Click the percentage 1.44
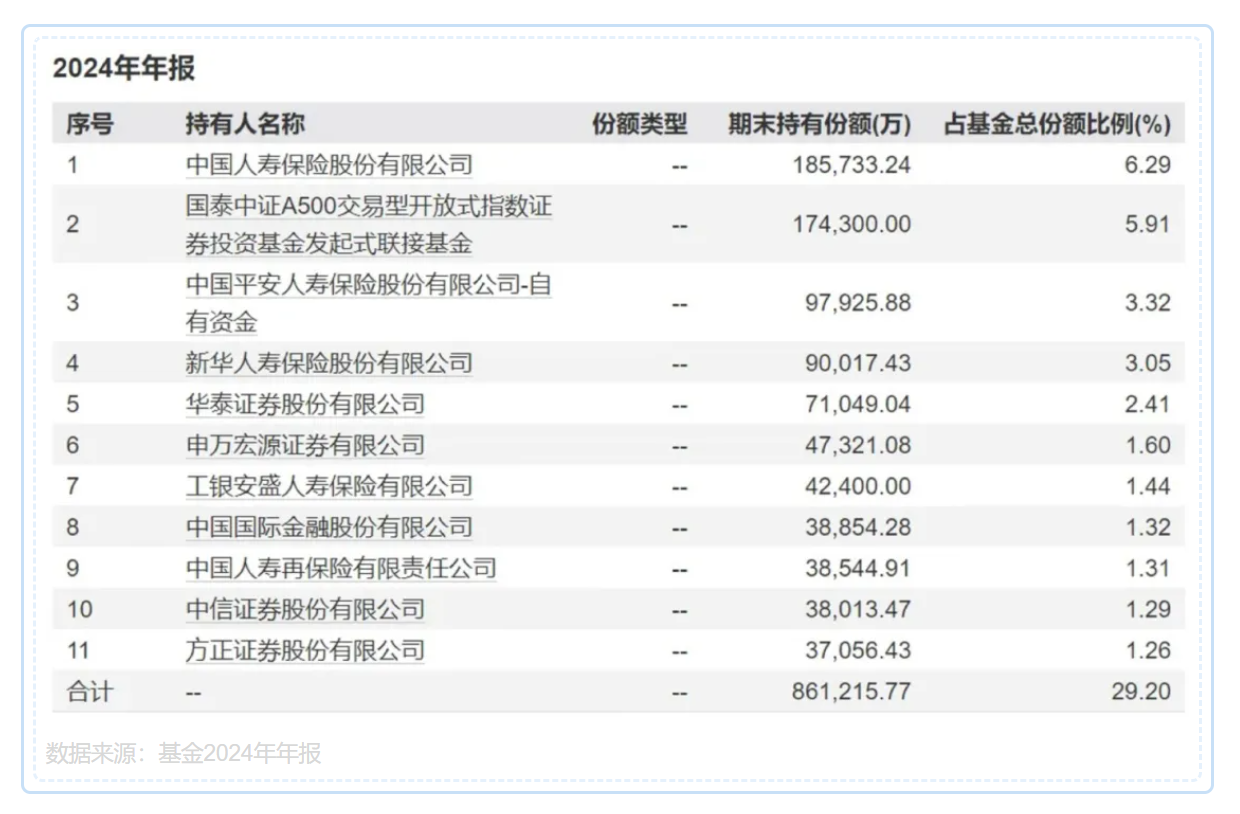The width and height of the screenshot is (1240, 814). point(1148,486)
